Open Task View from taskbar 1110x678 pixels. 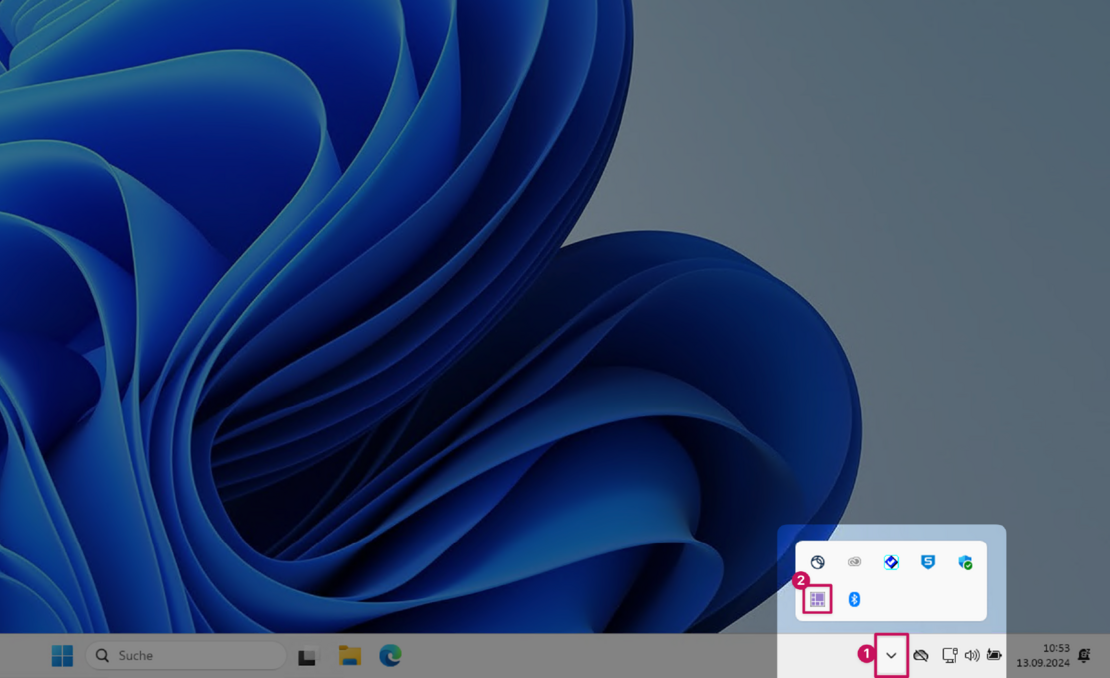point(307,657)
